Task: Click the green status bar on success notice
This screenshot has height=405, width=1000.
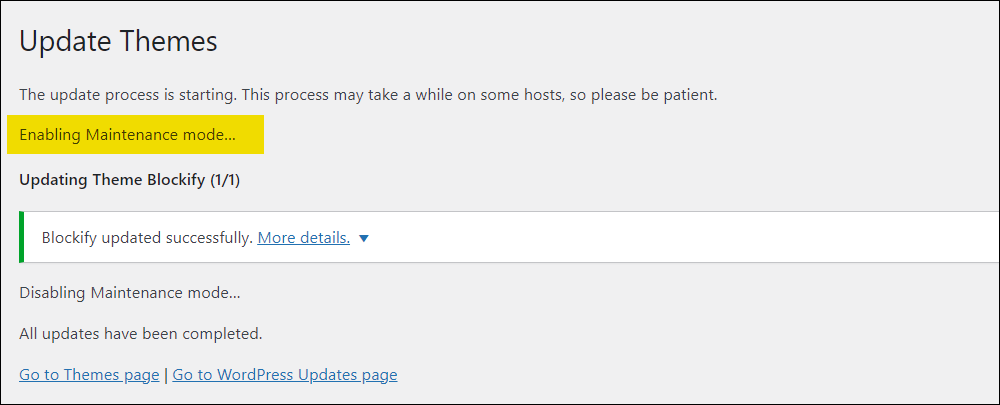Action: tap(22, 237)
